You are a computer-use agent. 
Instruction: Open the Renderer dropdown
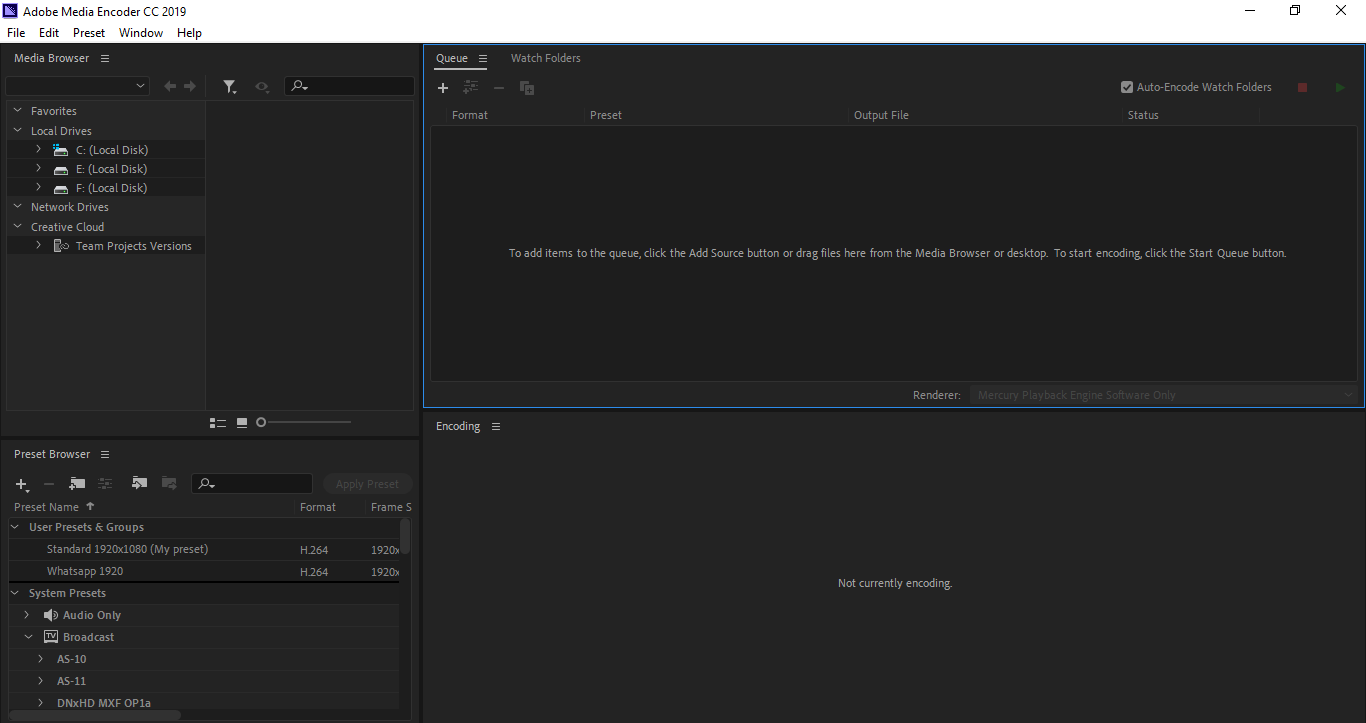coord(1165,395)
